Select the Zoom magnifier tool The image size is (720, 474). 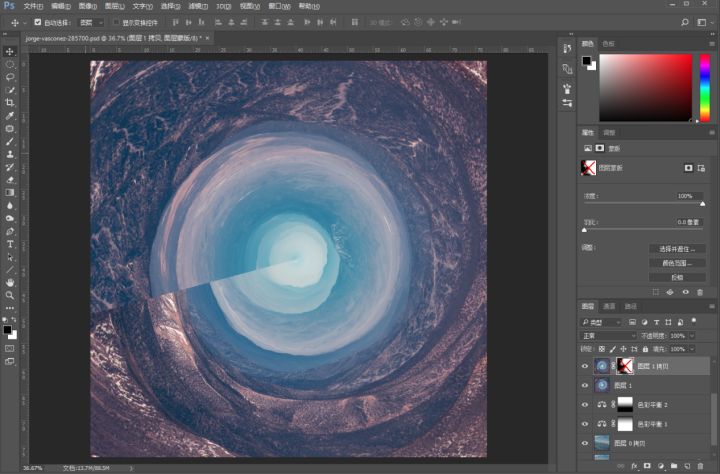(10, 295)
